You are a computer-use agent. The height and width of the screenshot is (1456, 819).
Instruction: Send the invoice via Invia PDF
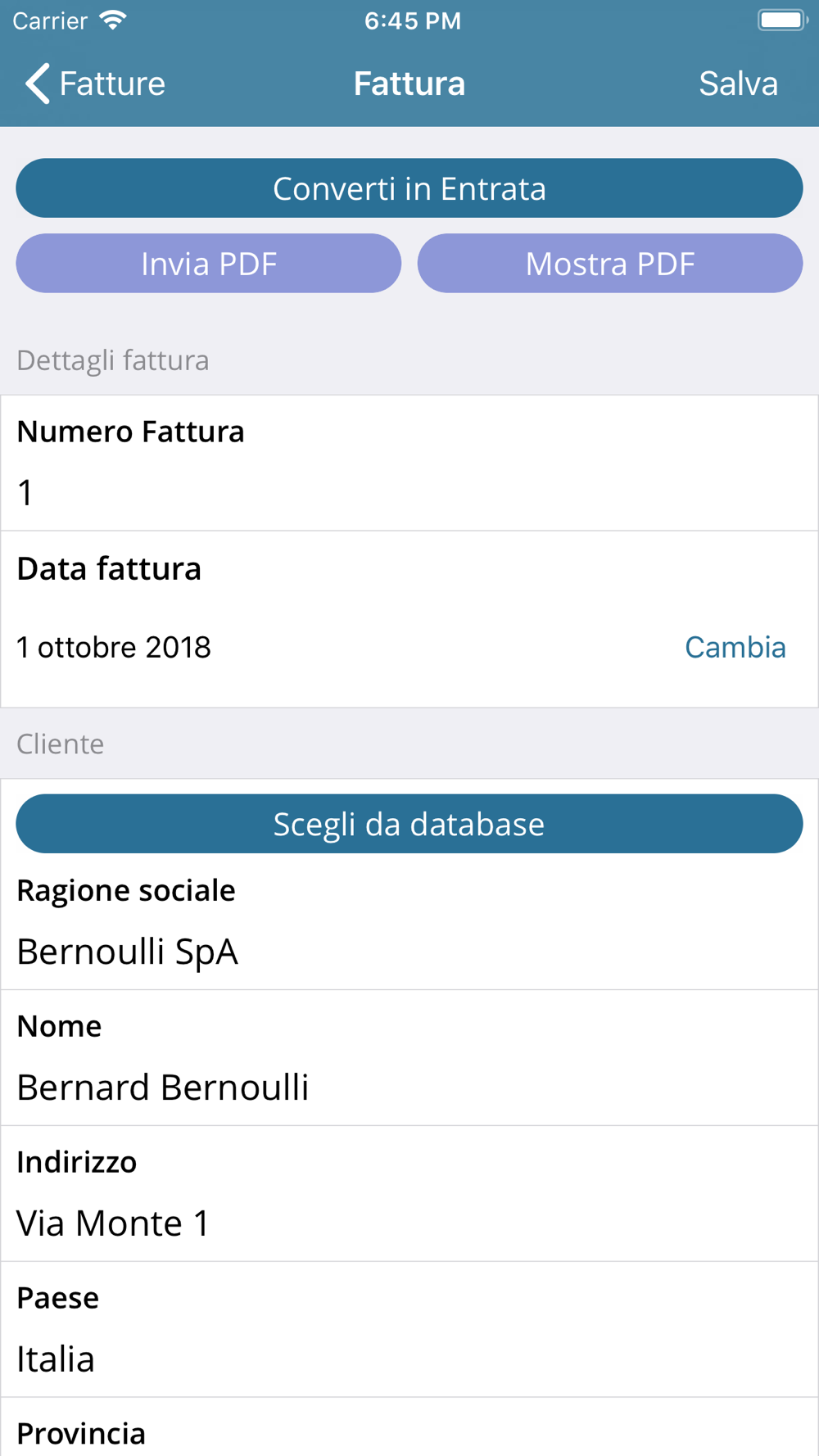coord(209,264)
